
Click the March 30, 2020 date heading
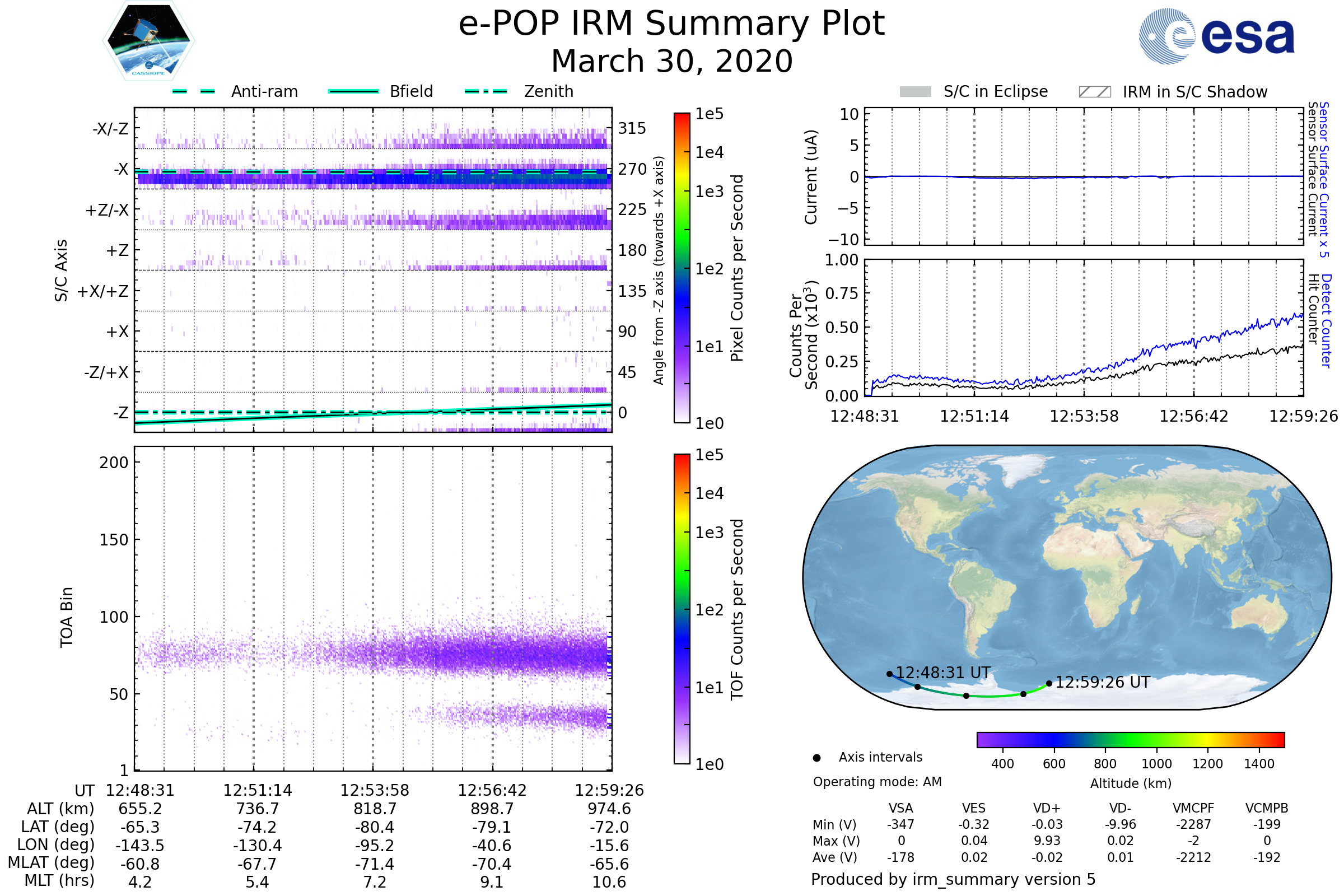(x=671, y=61)
